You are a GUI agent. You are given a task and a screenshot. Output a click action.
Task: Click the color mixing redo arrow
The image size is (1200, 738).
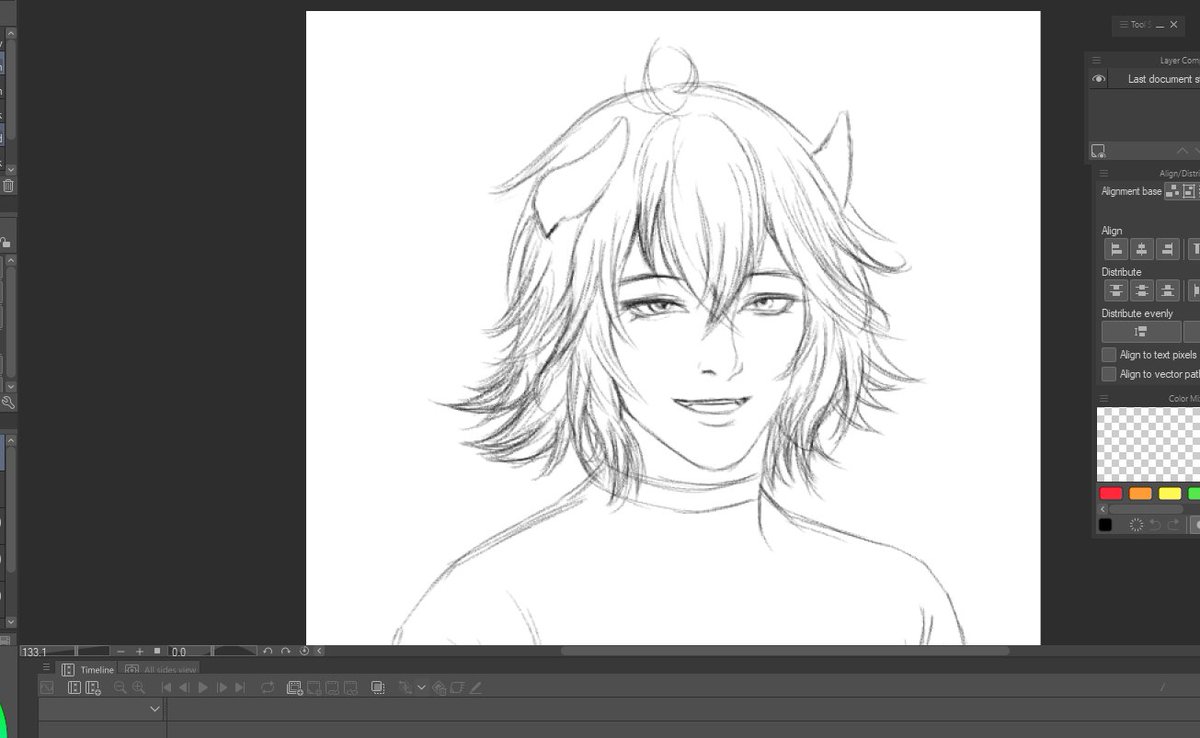pyautogui.click(x=1173, y=525)
